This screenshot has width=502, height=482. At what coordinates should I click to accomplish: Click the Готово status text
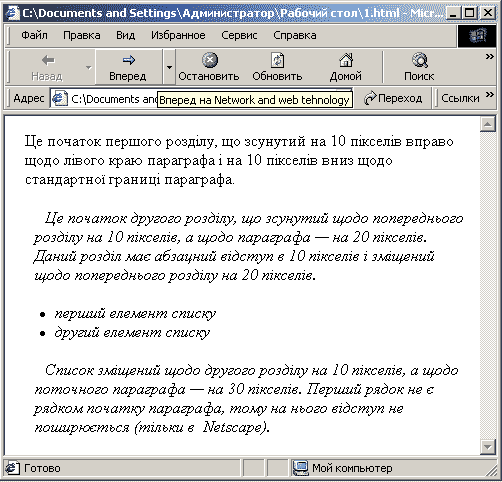pyautogui.click(x=42, y=468)
